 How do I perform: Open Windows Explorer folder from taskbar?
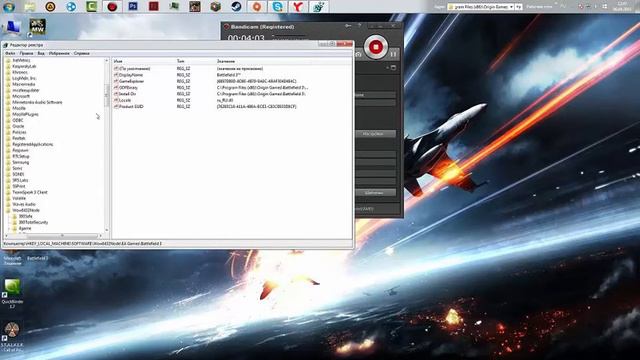click(29, 7)
